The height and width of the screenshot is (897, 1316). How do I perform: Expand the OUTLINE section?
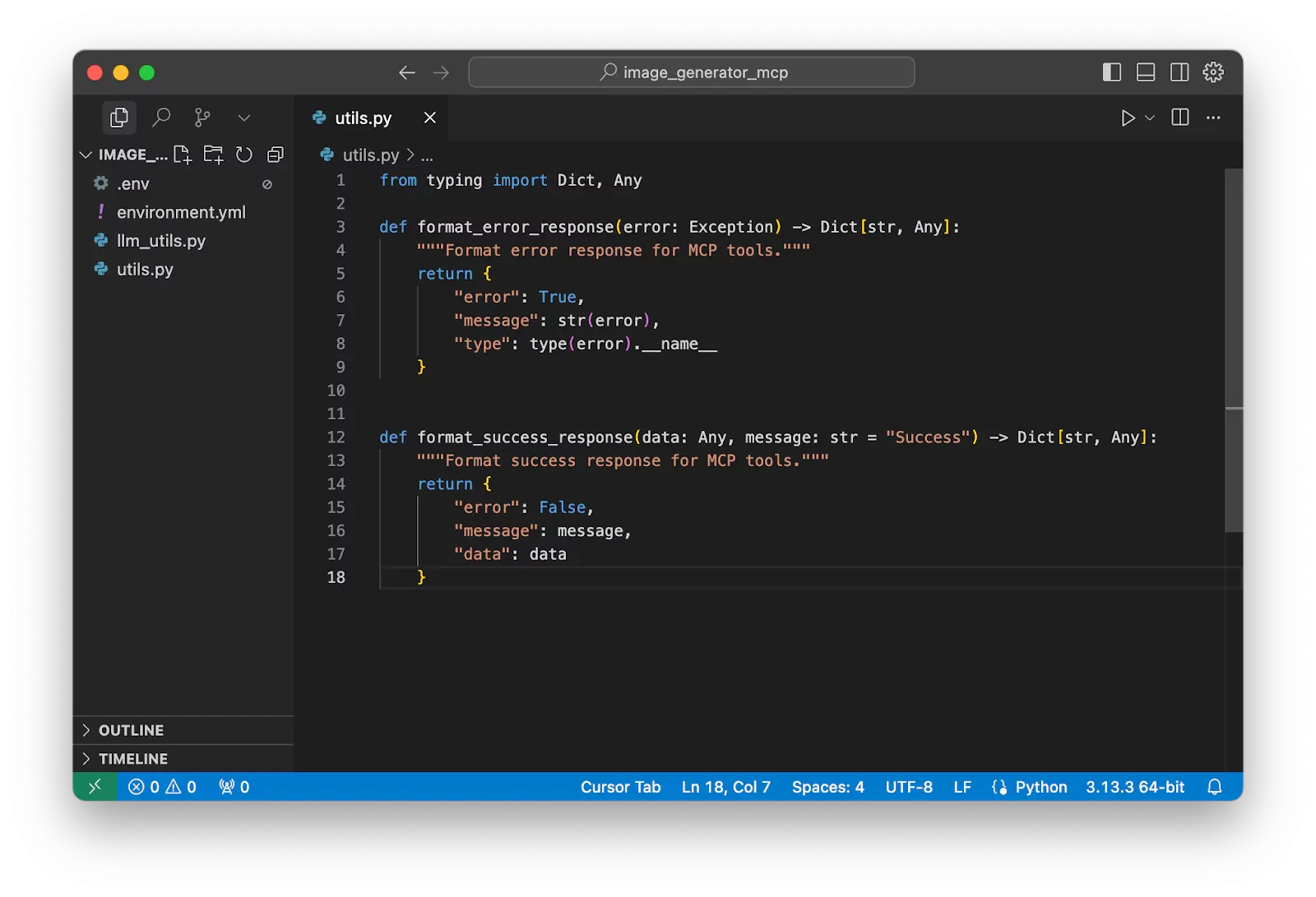(x=183, y=730)
